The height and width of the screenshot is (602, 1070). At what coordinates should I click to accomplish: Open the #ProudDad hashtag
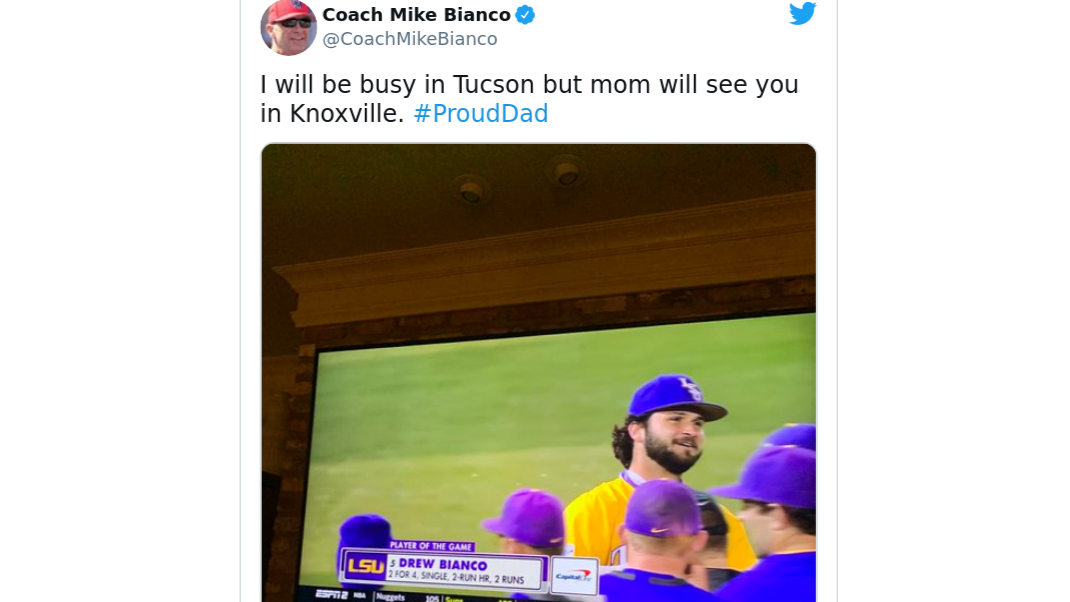pos(481,114)
